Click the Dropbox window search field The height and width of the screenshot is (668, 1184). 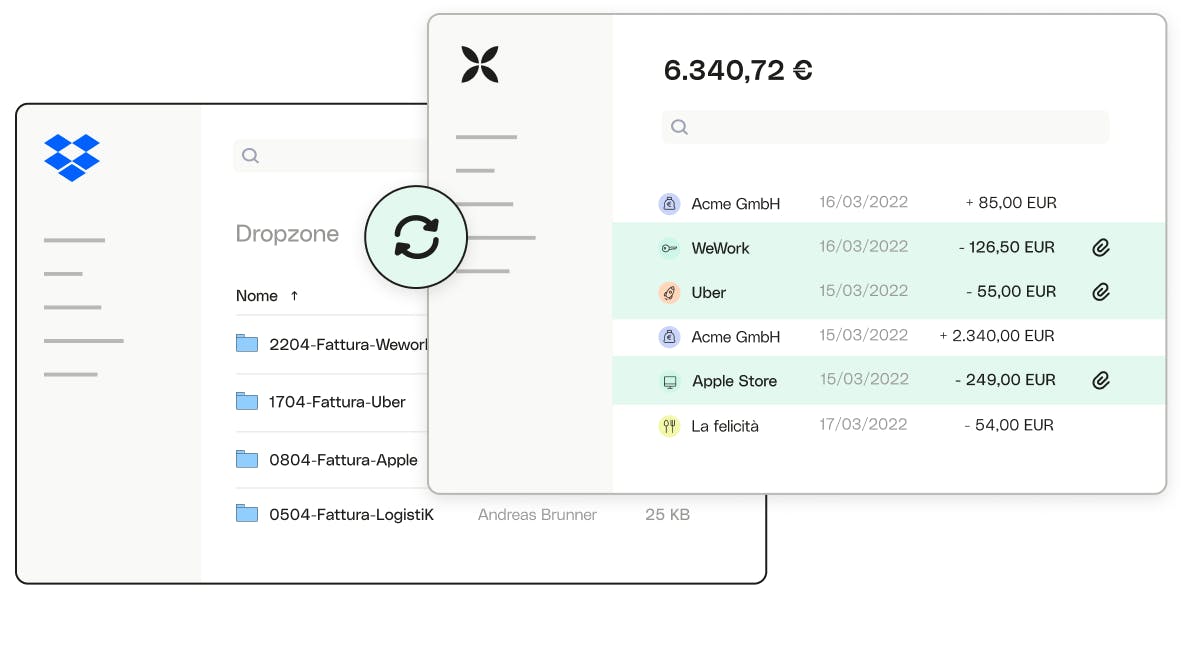click(x=331, y=155)
